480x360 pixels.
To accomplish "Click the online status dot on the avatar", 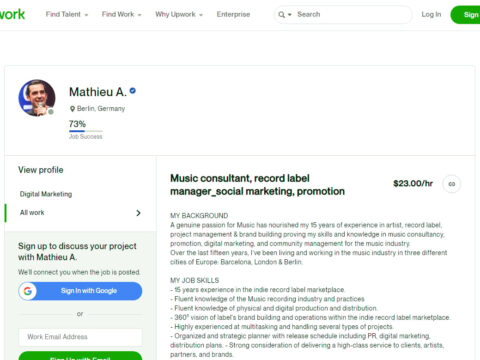I will coord(51,112).
